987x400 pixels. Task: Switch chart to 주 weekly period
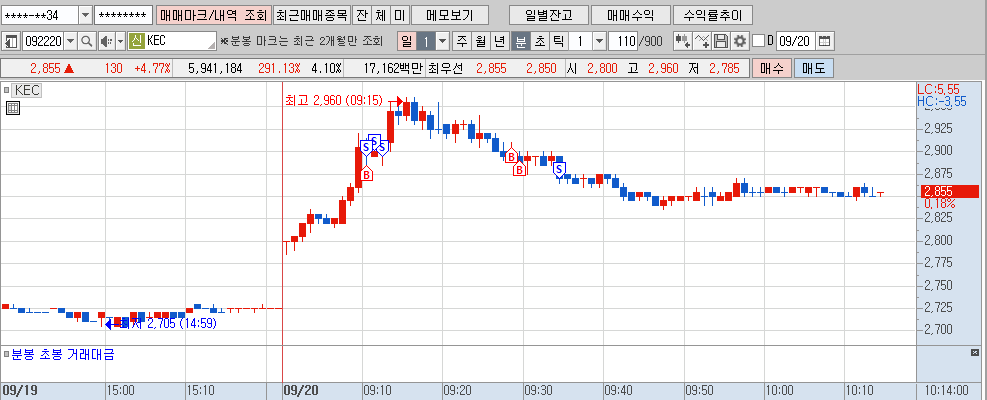462,42
